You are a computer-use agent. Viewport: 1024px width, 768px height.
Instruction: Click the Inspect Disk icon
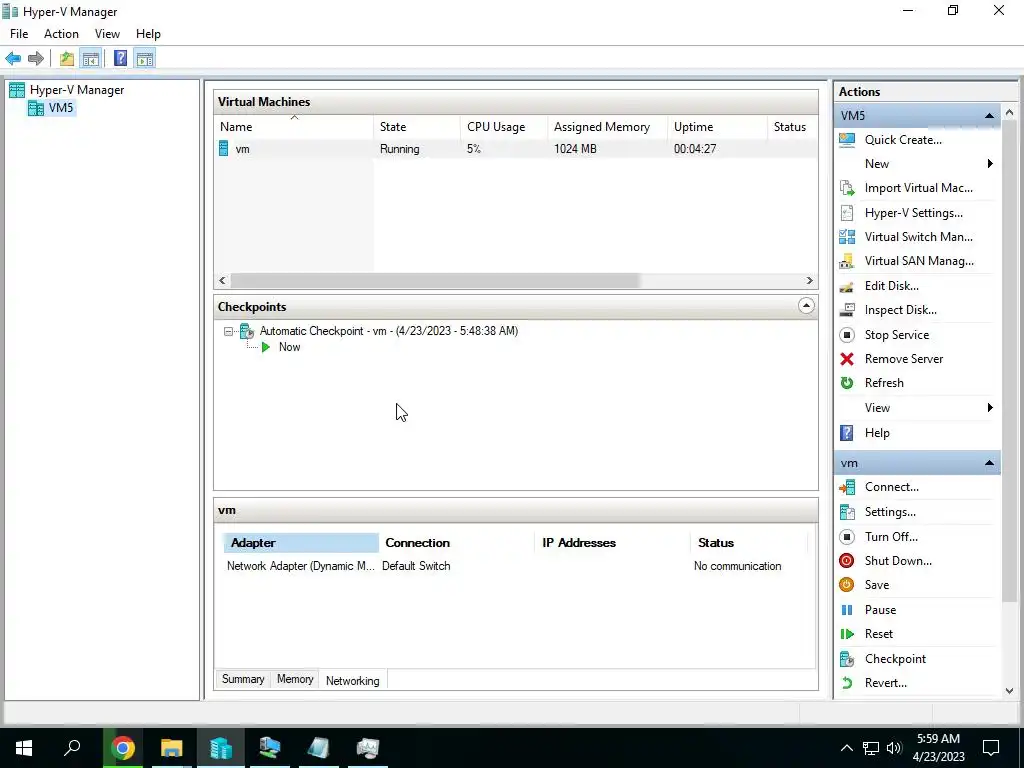click(x=847, y=310)
